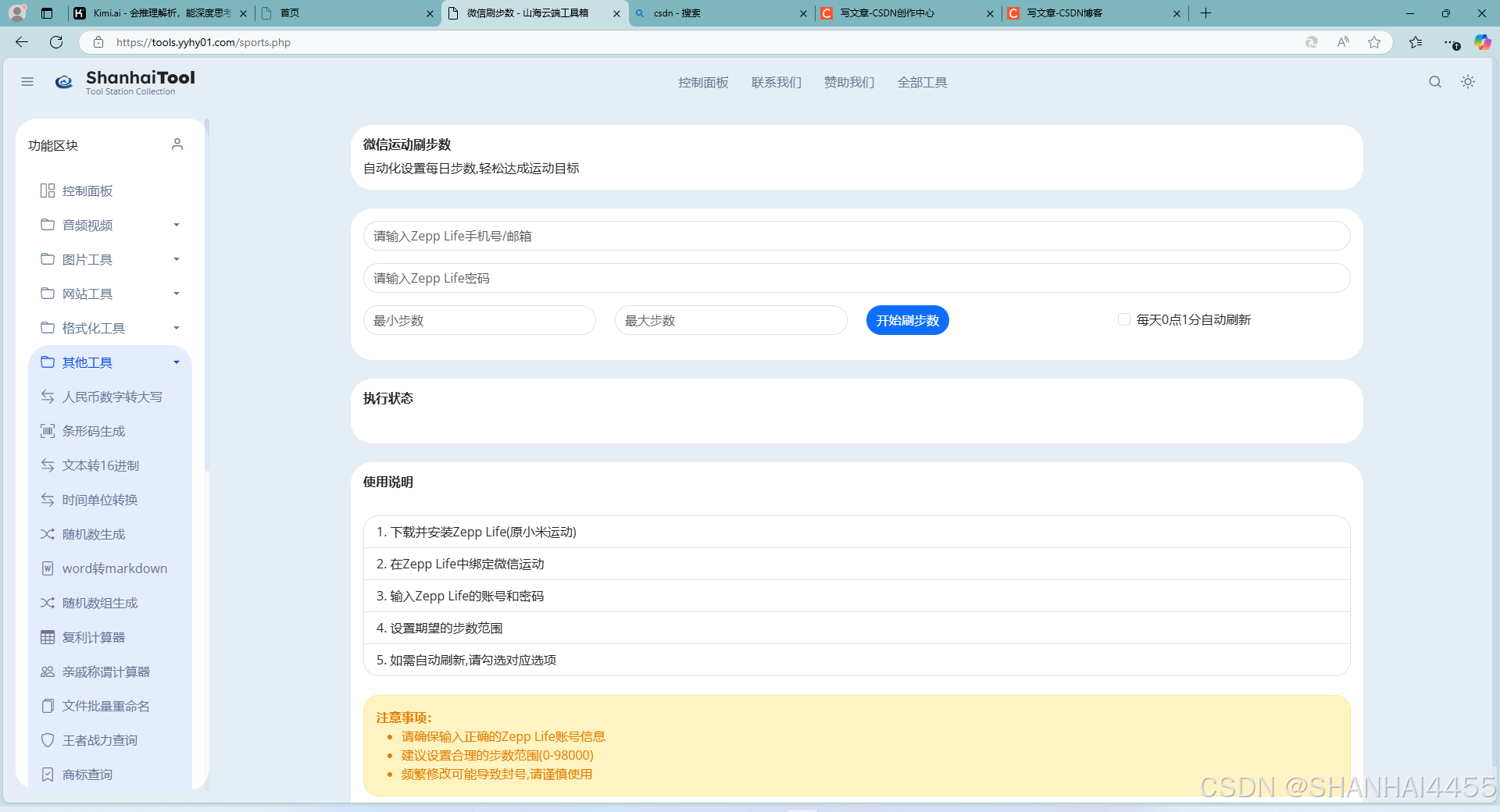Enable 每天0点1分自动刷新 checkbox
The image size is (1500, 812).
1124,319
